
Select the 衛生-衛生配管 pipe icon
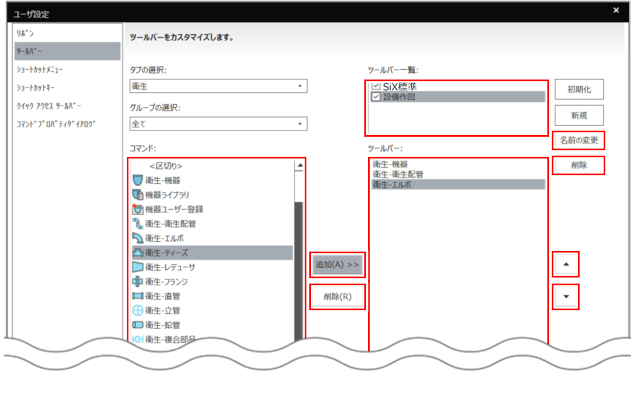point(138,224)
